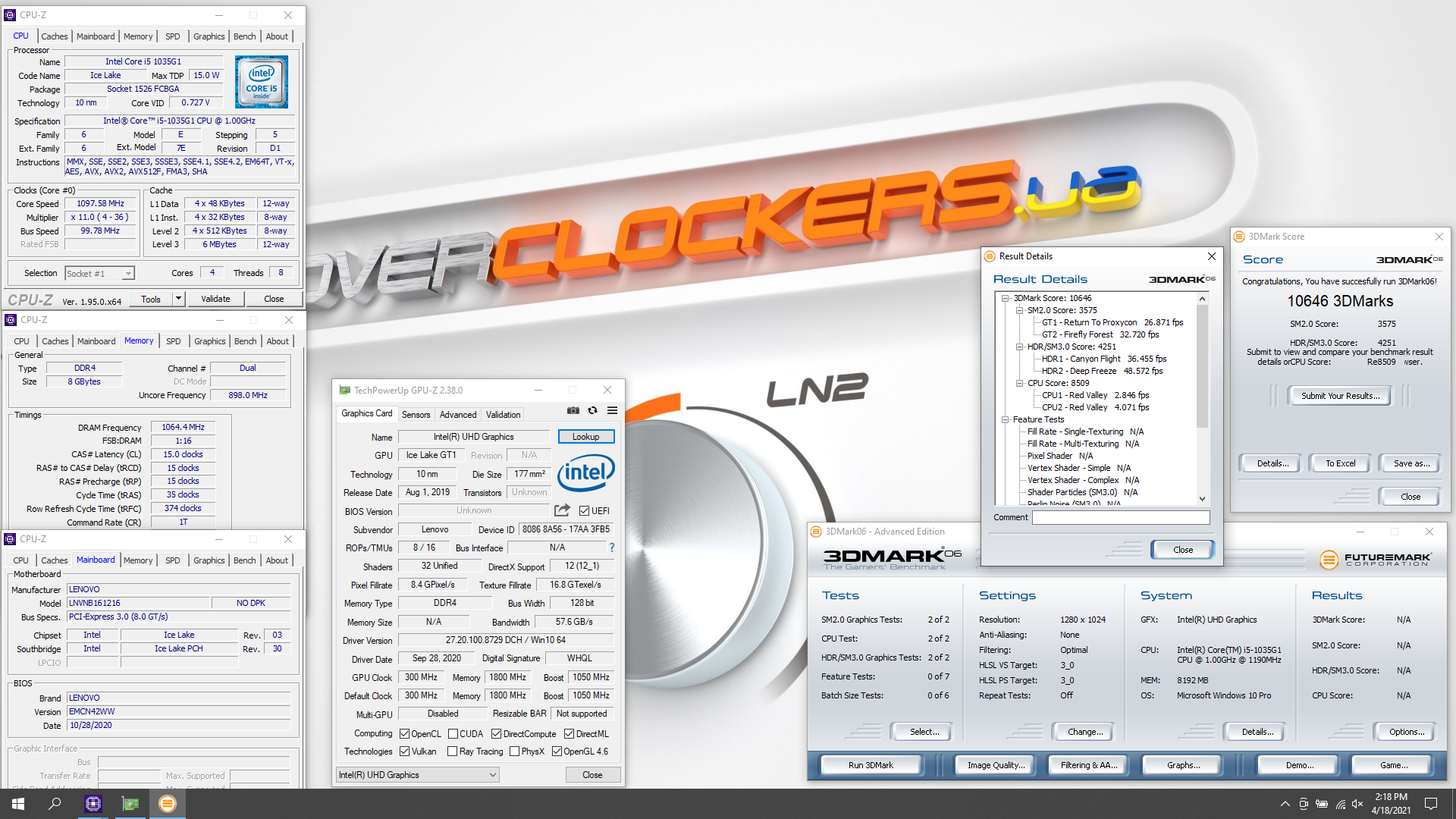The height and width of the screenshot is (819, 1456).
Task: Click the 3DMark Score window title icon
Action: (x=1239, y=237)
